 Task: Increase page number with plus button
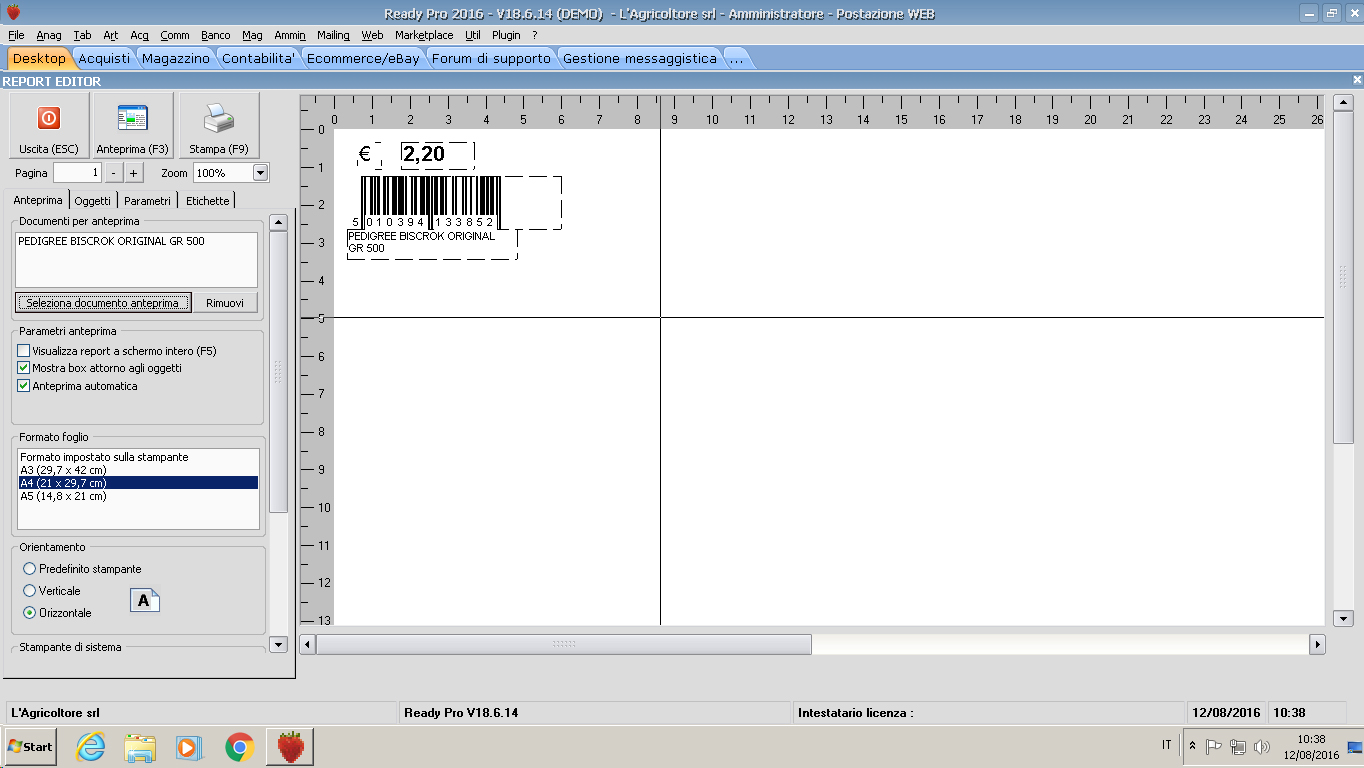tap(134, 173)
